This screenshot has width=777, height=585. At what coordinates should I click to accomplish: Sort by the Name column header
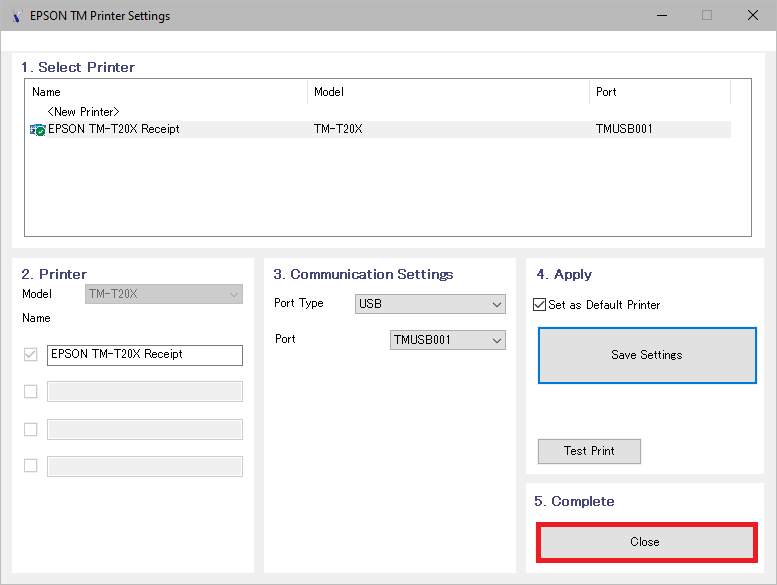(167, 92)
